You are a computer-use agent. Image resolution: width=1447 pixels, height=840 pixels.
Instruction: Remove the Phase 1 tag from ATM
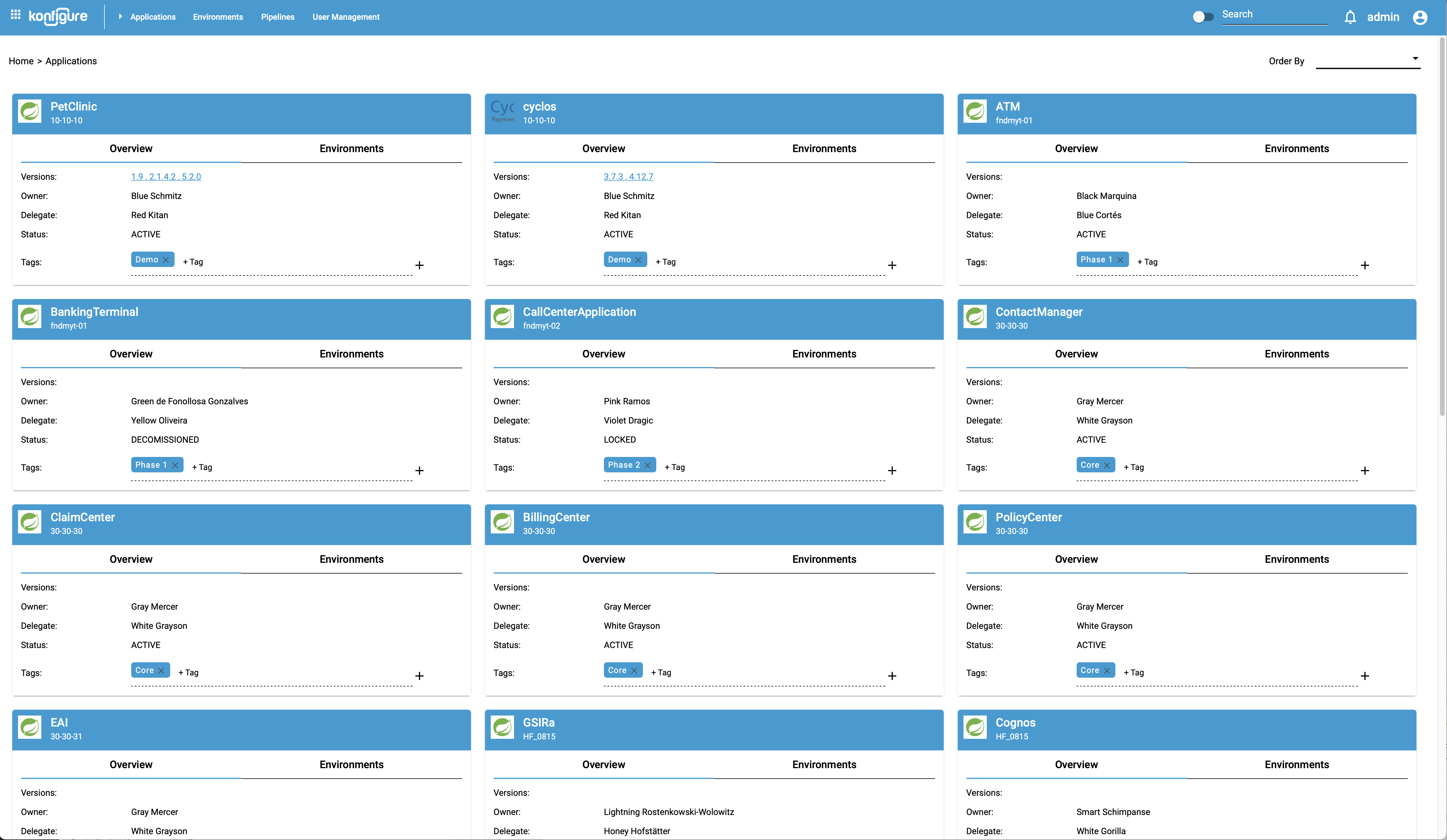(x=1120, y=260)
